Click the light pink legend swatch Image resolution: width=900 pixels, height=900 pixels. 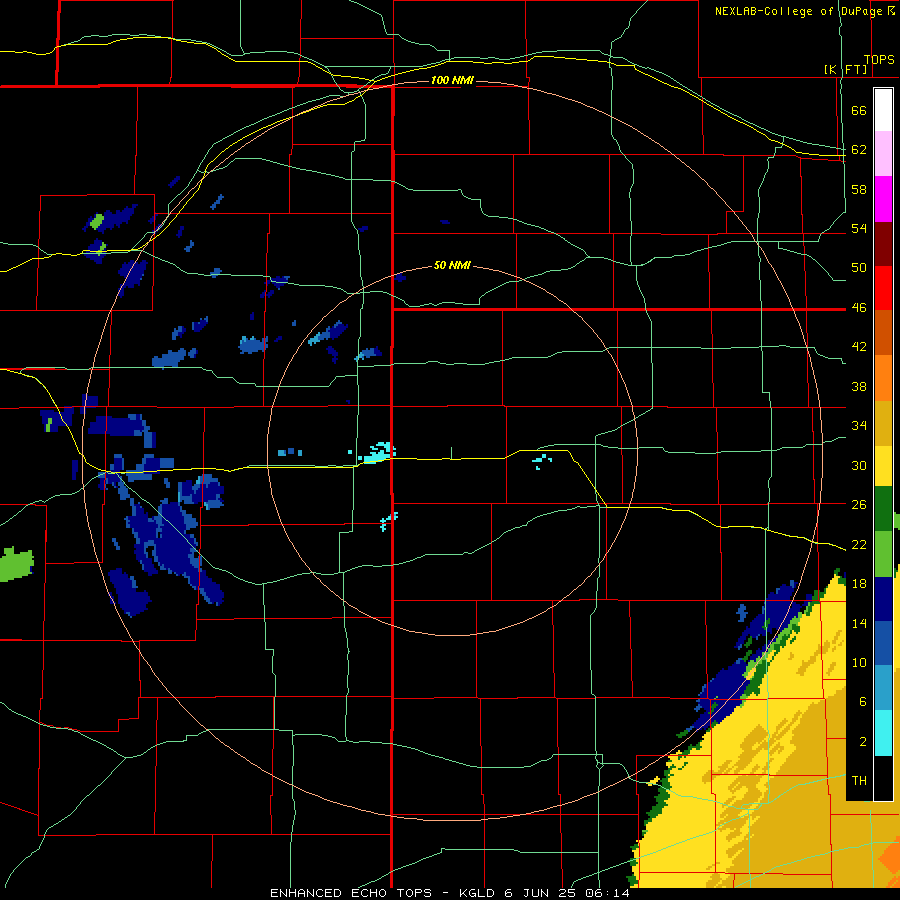tap(883, 154)
